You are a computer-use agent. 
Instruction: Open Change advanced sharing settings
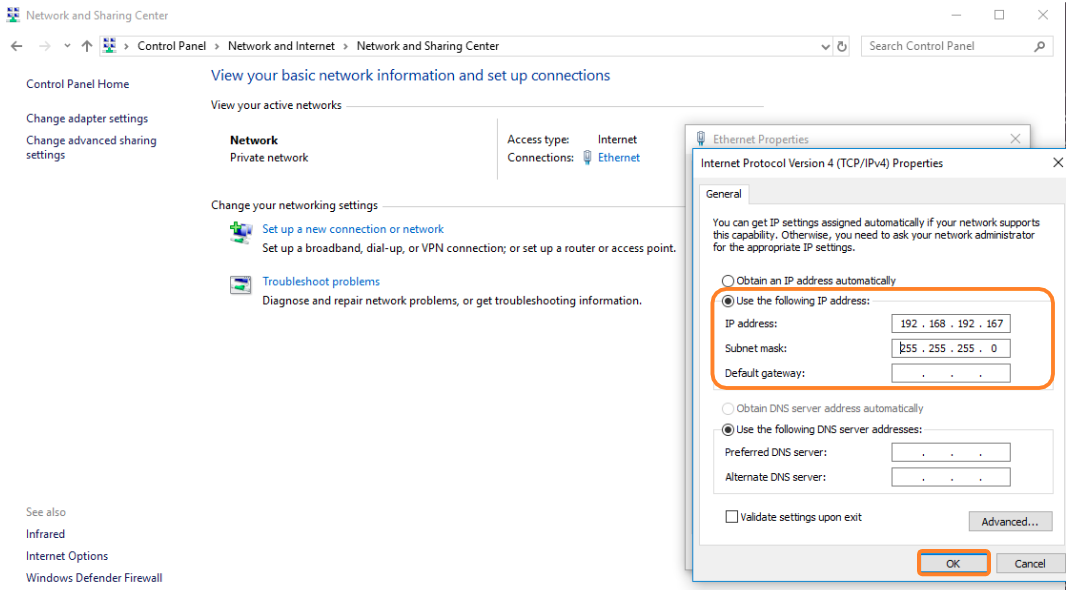coord(91,147)
